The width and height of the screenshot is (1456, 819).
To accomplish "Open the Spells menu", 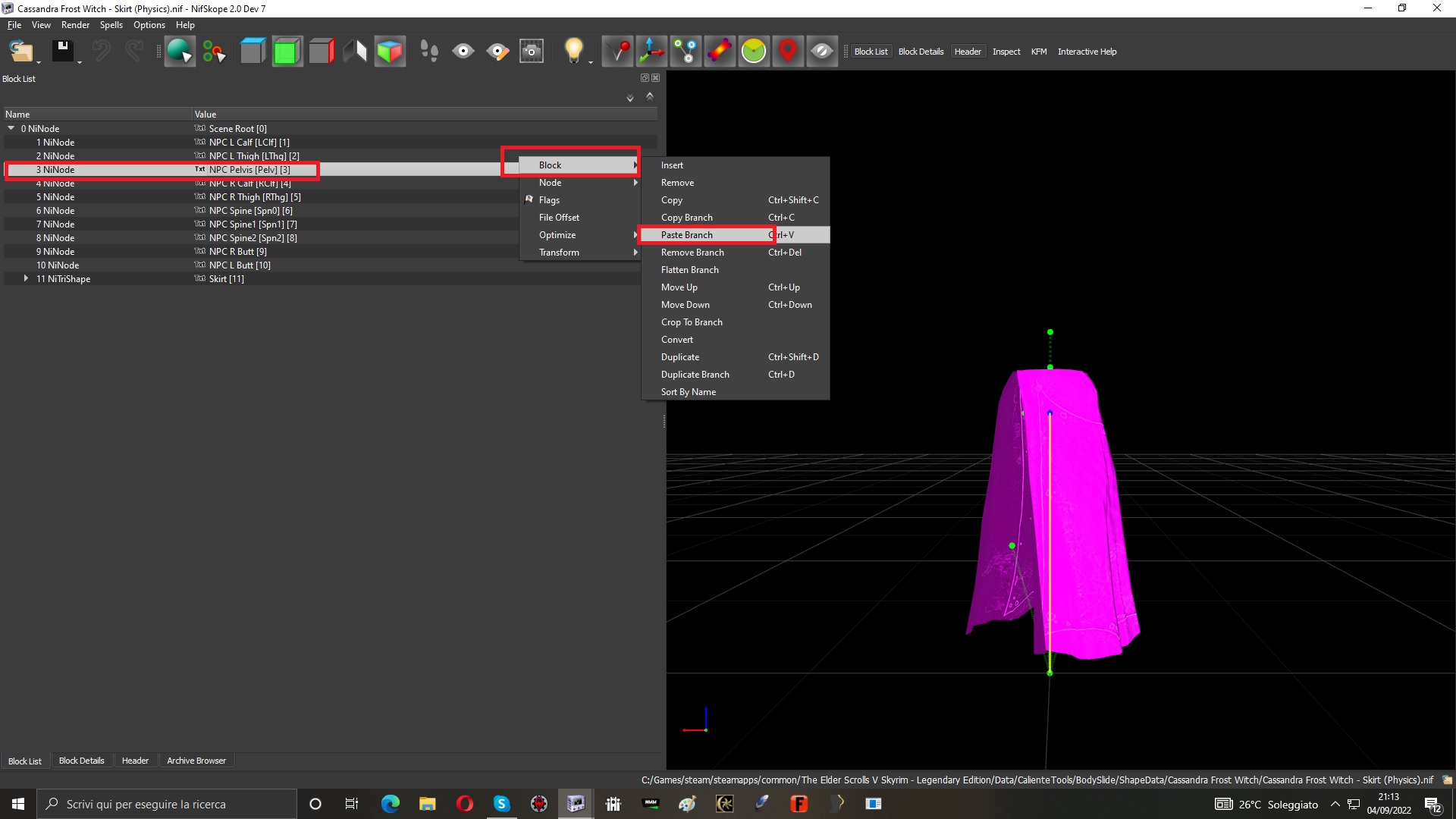I will pos(111,25).
